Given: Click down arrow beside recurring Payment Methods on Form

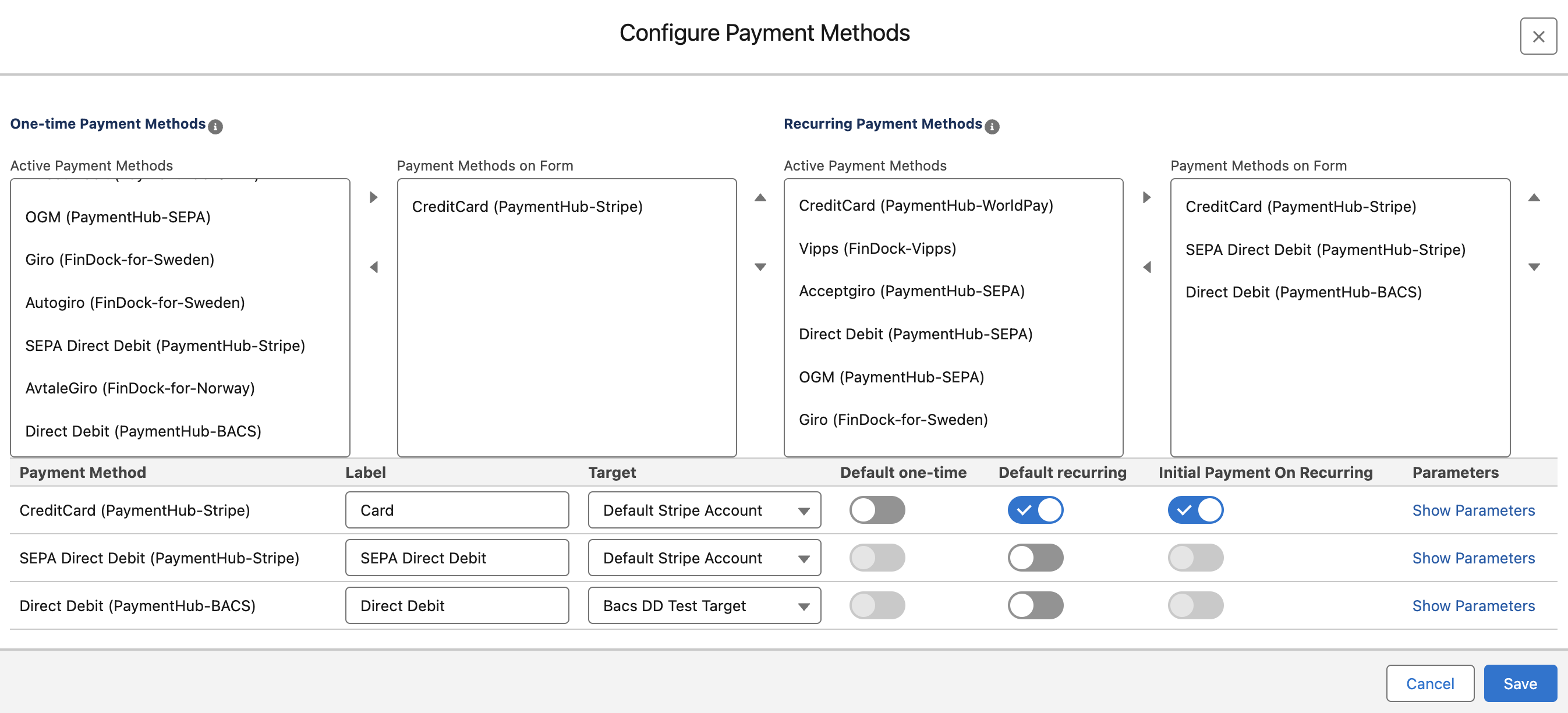Looking at the screenshot, I should click(1534, 267).
